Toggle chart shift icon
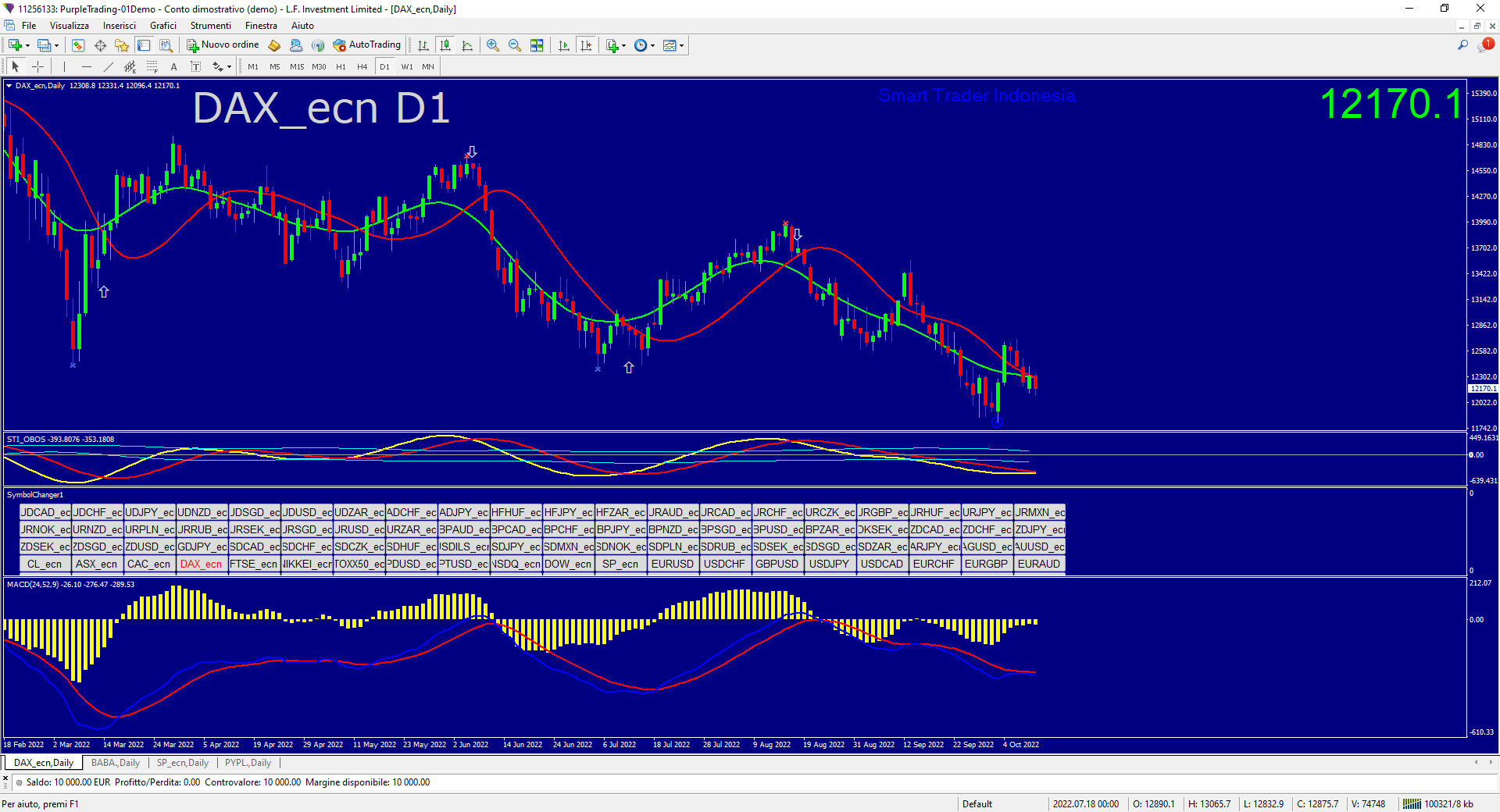 click(586, 45)
